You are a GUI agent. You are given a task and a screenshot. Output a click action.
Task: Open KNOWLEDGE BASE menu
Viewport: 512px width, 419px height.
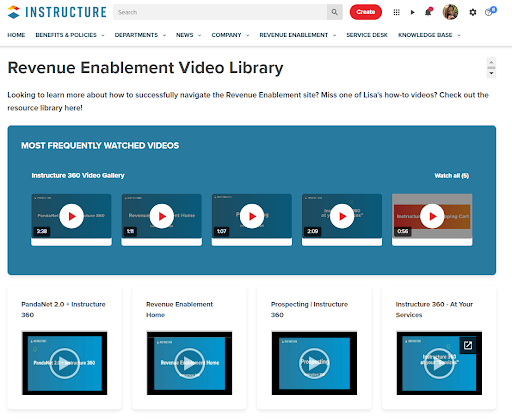click(425, 35)
